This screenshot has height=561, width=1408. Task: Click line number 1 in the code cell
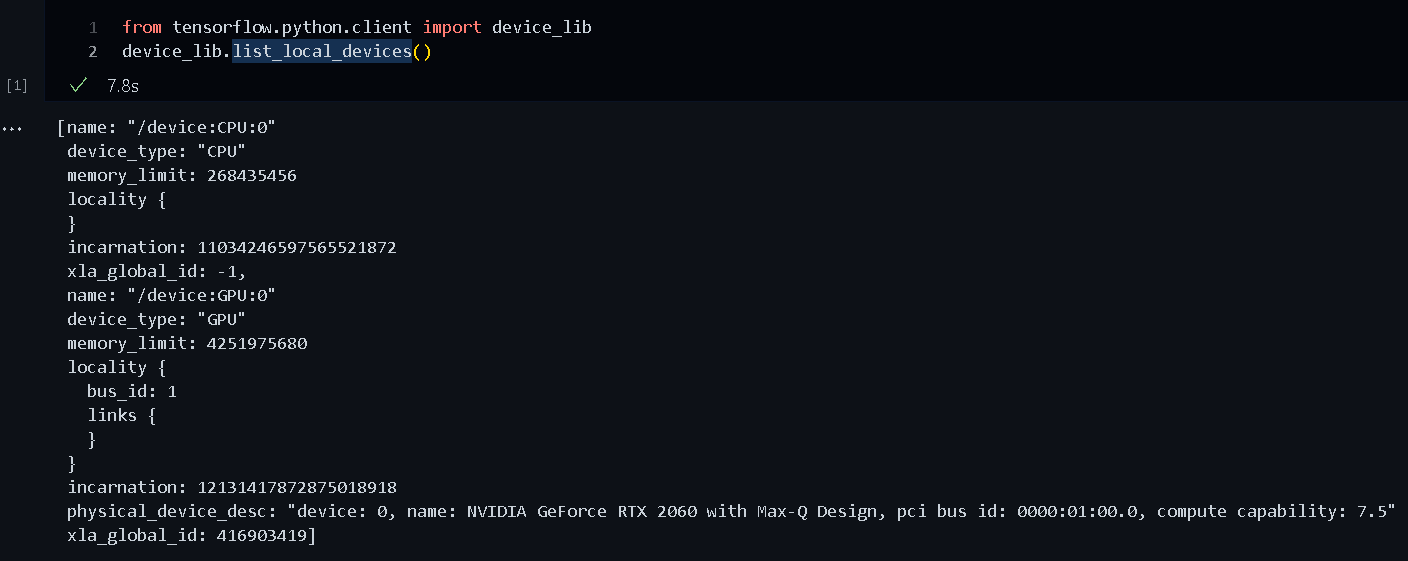click(93, 27)
